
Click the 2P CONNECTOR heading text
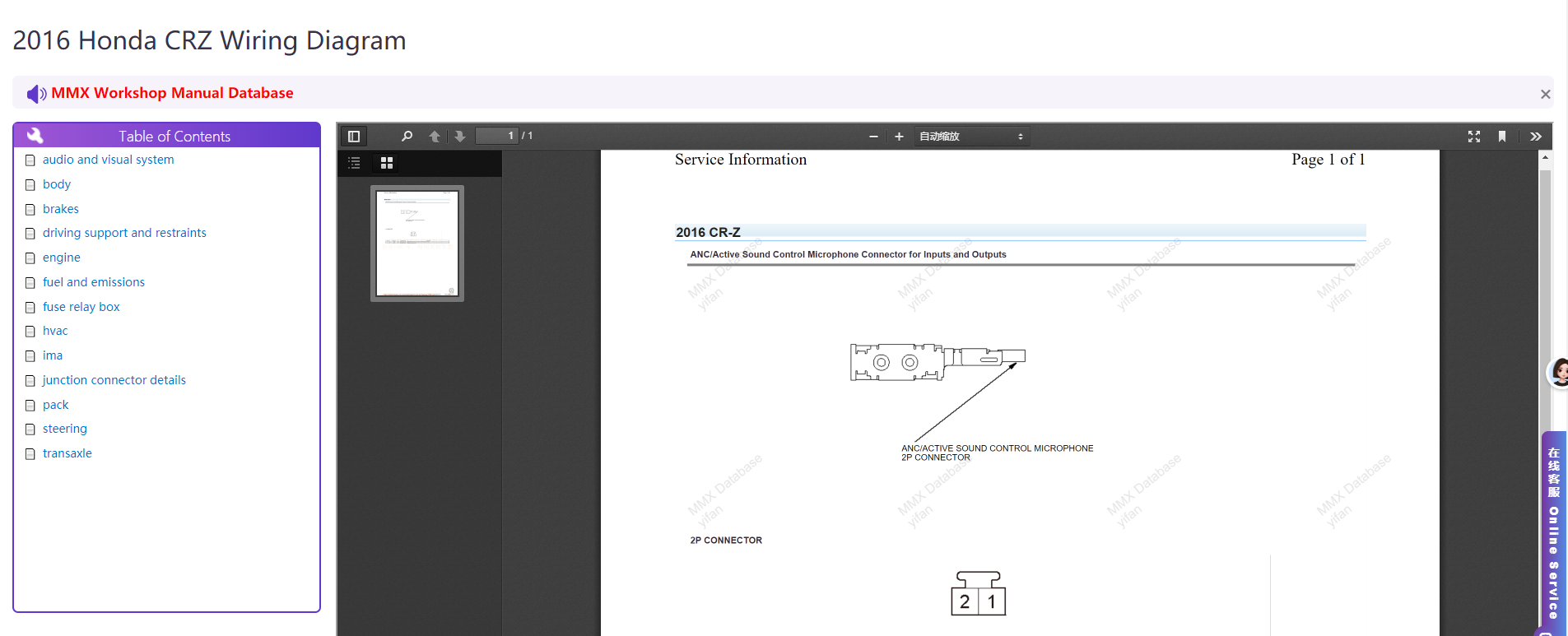[726, 541]
